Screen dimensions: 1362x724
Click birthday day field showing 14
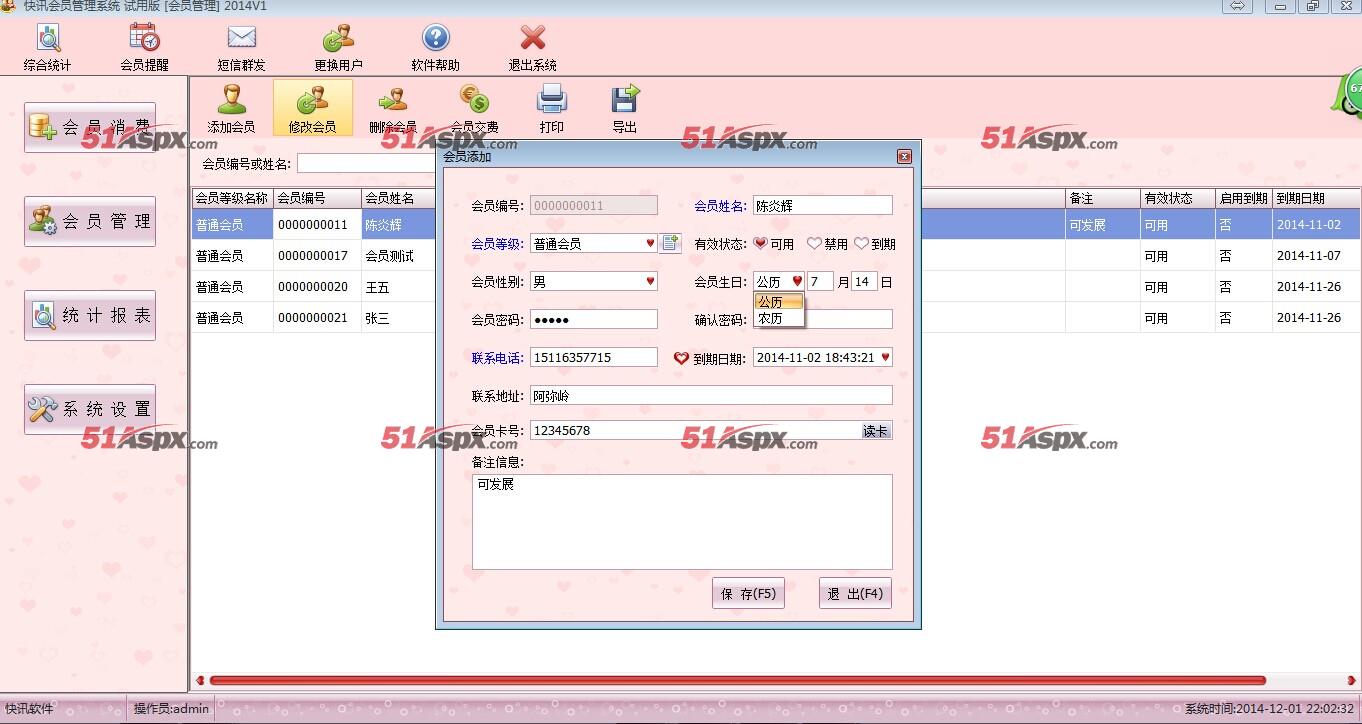pyautogui.click(x=864, y=282)
